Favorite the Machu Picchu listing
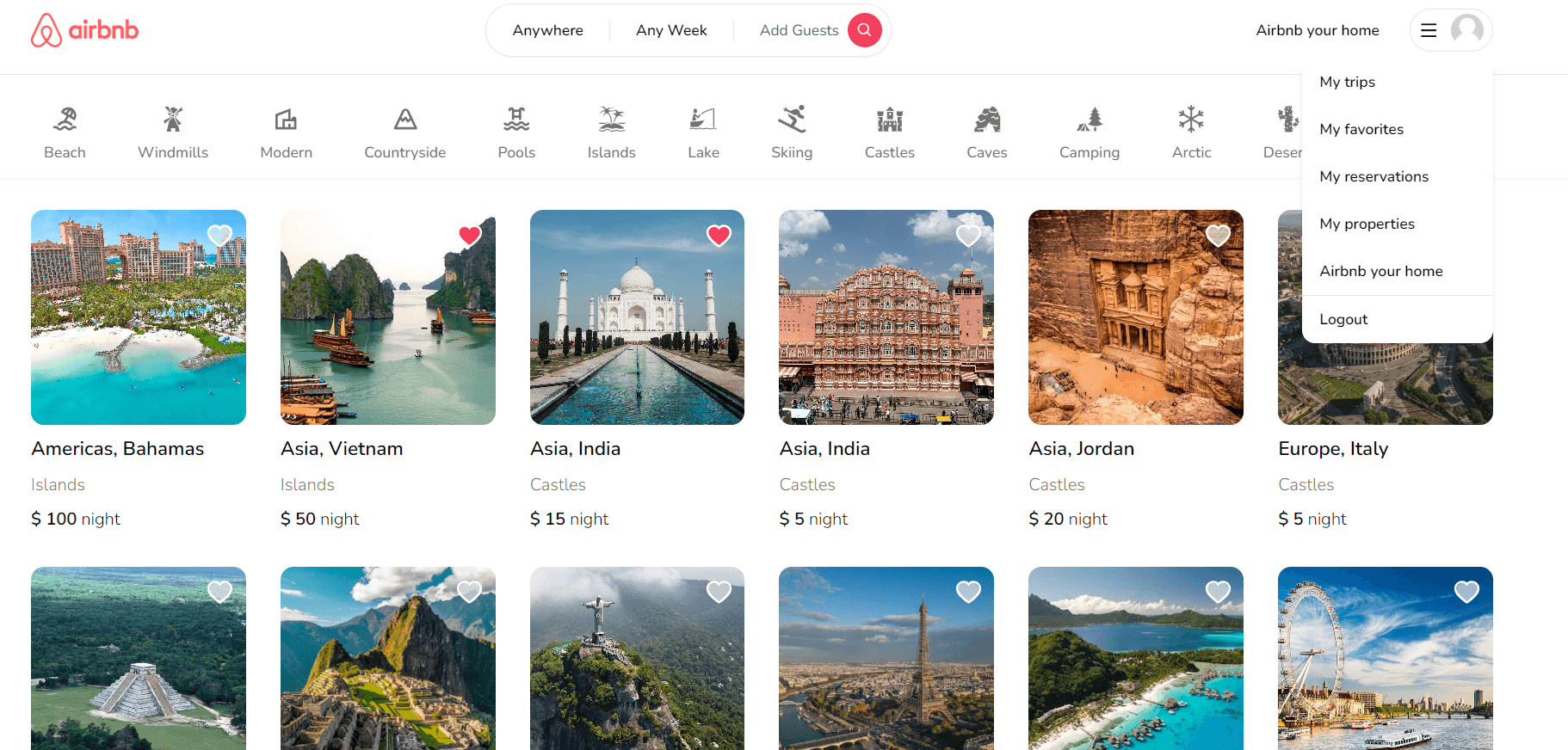 470,592
